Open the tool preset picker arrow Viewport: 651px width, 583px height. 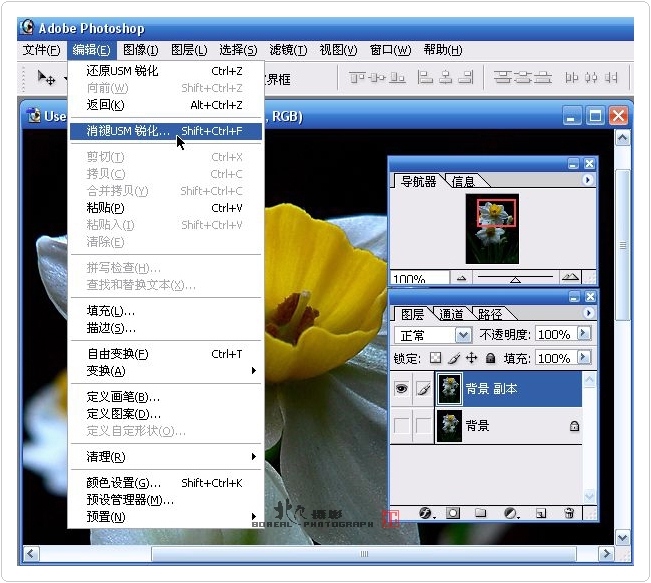tap(65, 78)
